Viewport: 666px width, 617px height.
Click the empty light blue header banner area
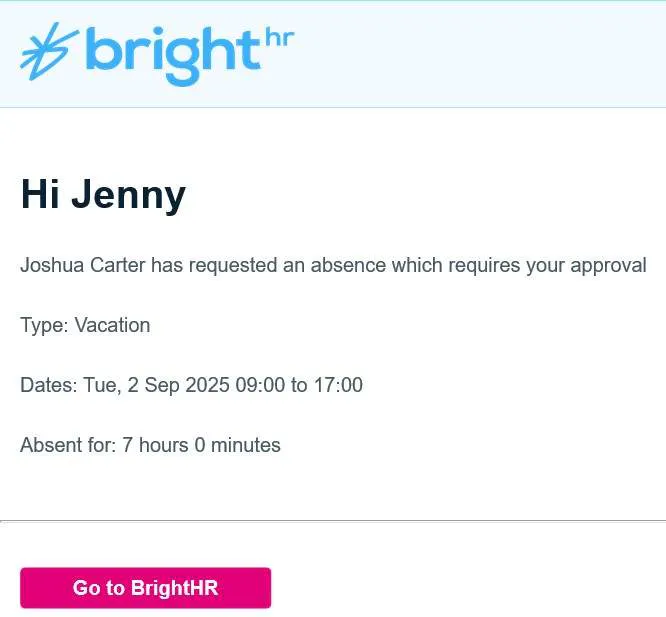(480, 55)
